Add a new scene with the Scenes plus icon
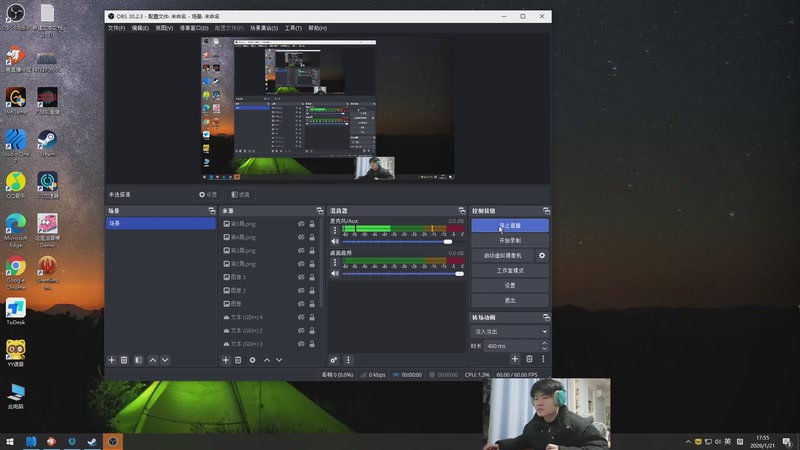The height and width of the screenshot is (450, 800). click(x=111, y=360)
